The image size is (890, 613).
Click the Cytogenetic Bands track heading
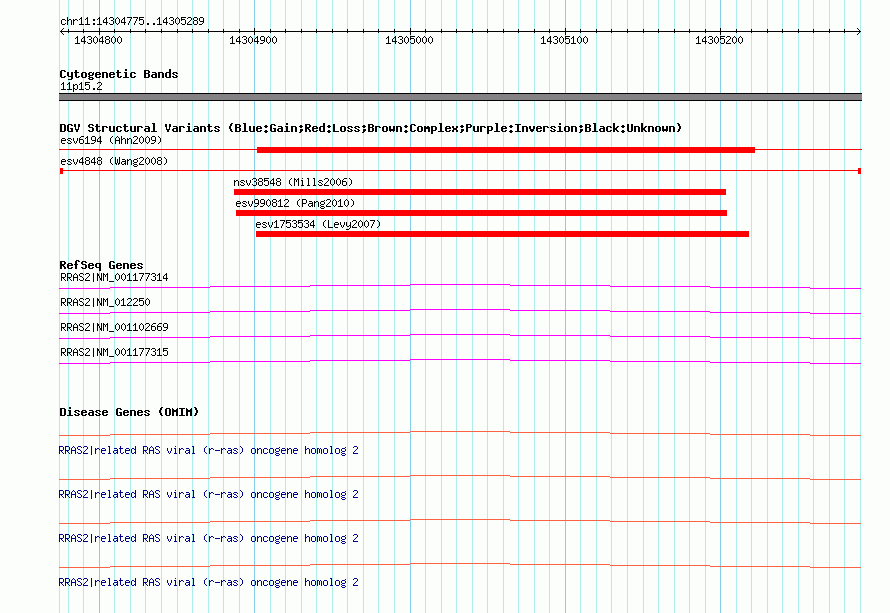[x=119, y=74]
